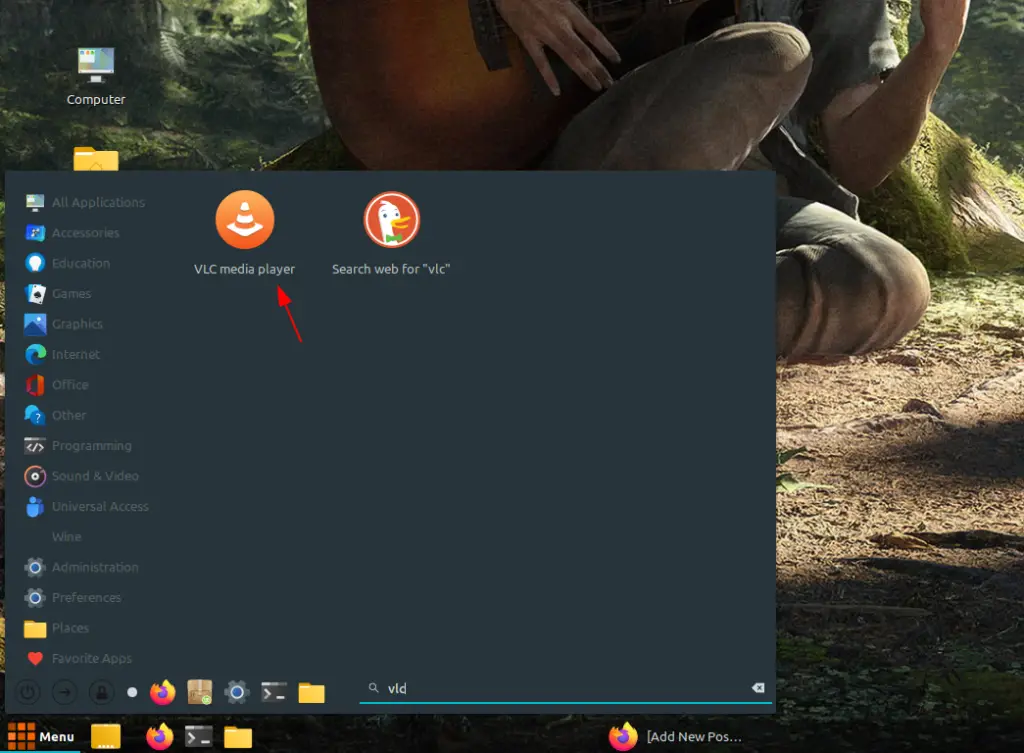
Task: Open the Accessories category
Action: (x=72, y=232)
